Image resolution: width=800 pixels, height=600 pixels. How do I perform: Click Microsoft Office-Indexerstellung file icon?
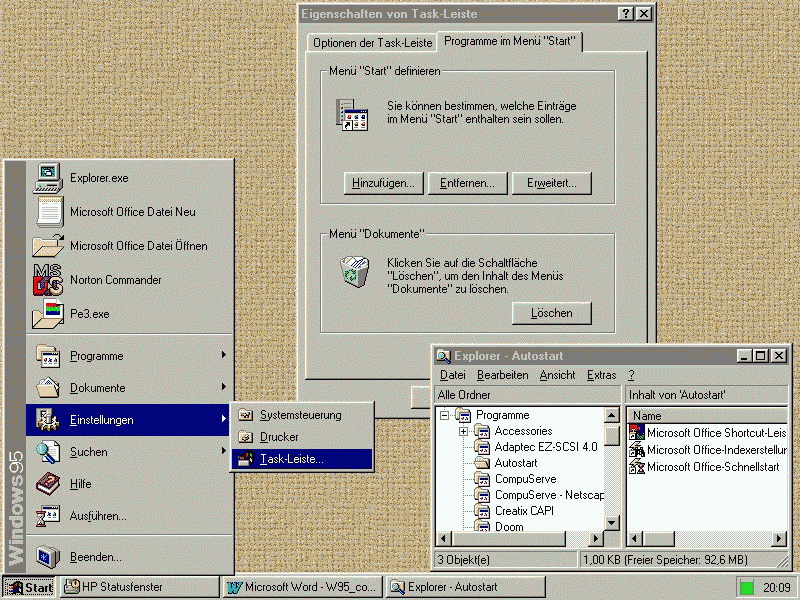click(x=637, y=449)
